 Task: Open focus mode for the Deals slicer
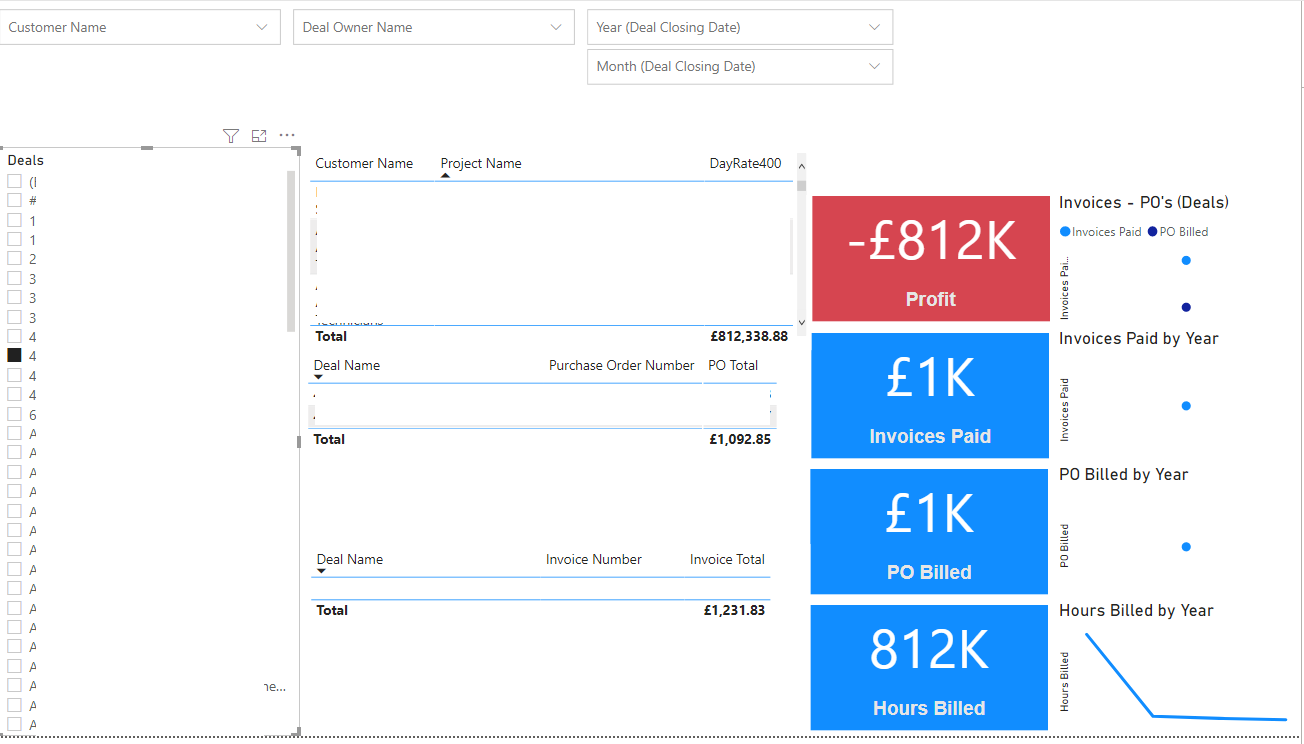tap(259, 136)
